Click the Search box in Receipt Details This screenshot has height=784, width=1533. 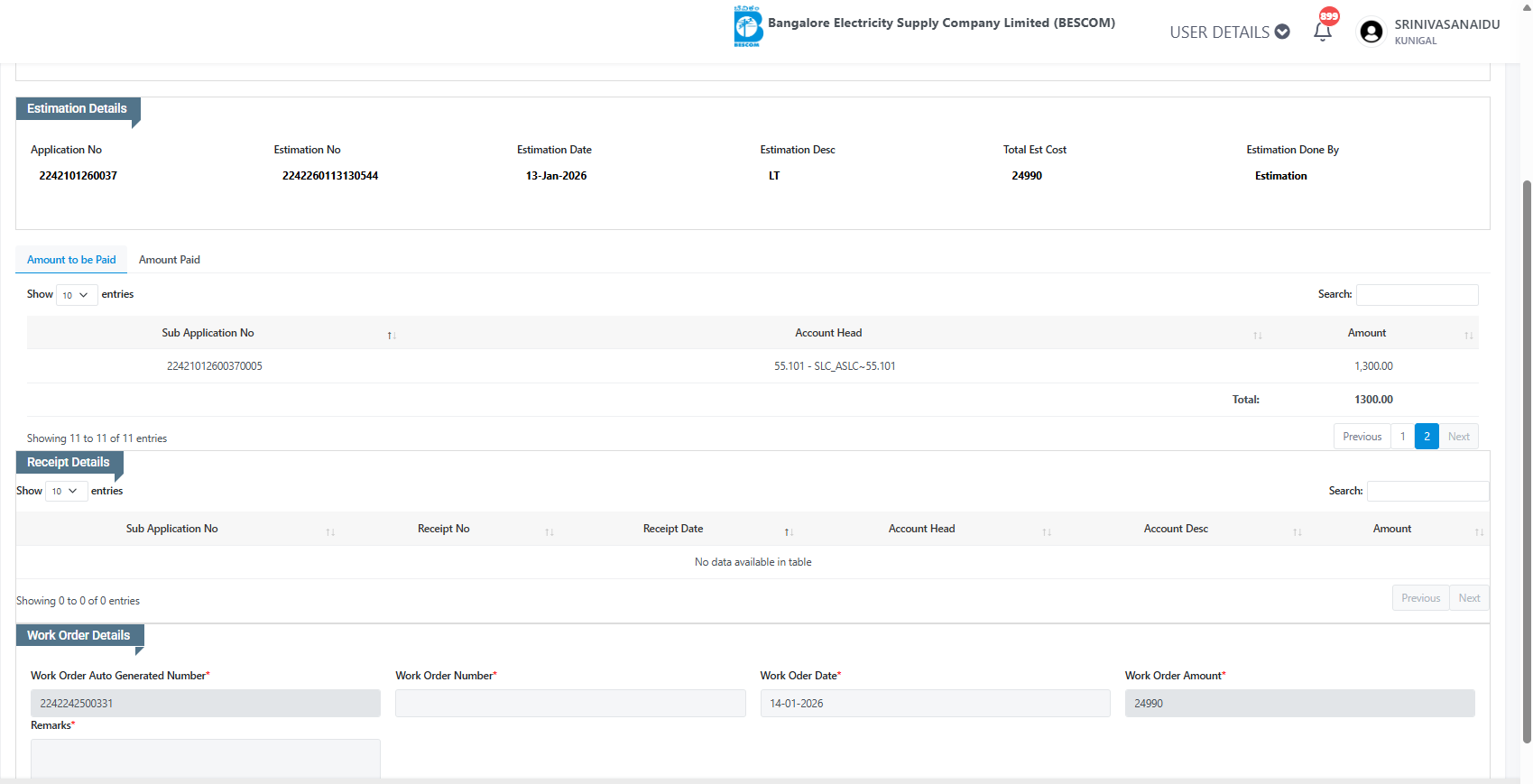pos(1427,492)
